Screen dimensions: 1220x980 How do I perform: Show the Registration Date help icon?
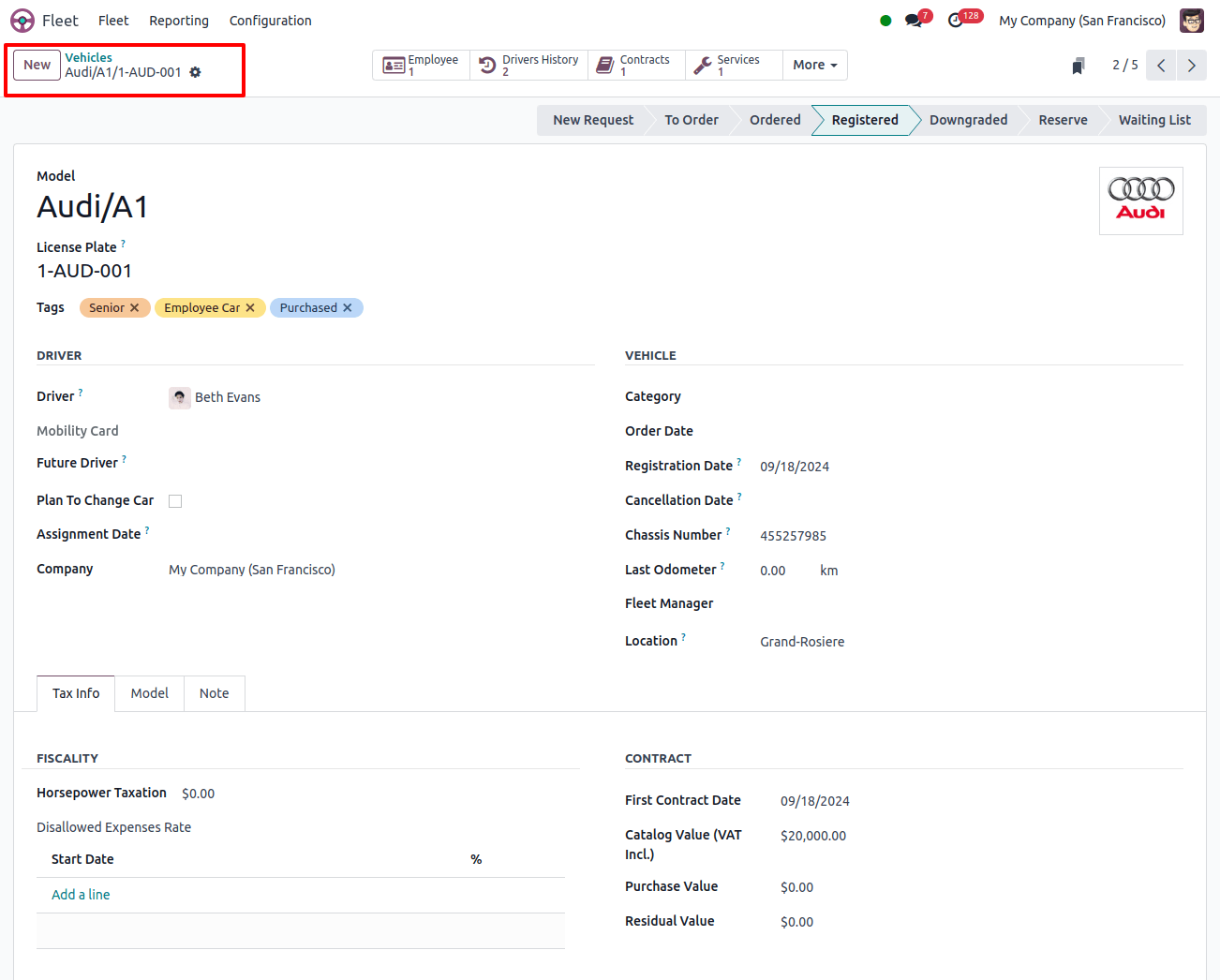click(x=738, y=462)
